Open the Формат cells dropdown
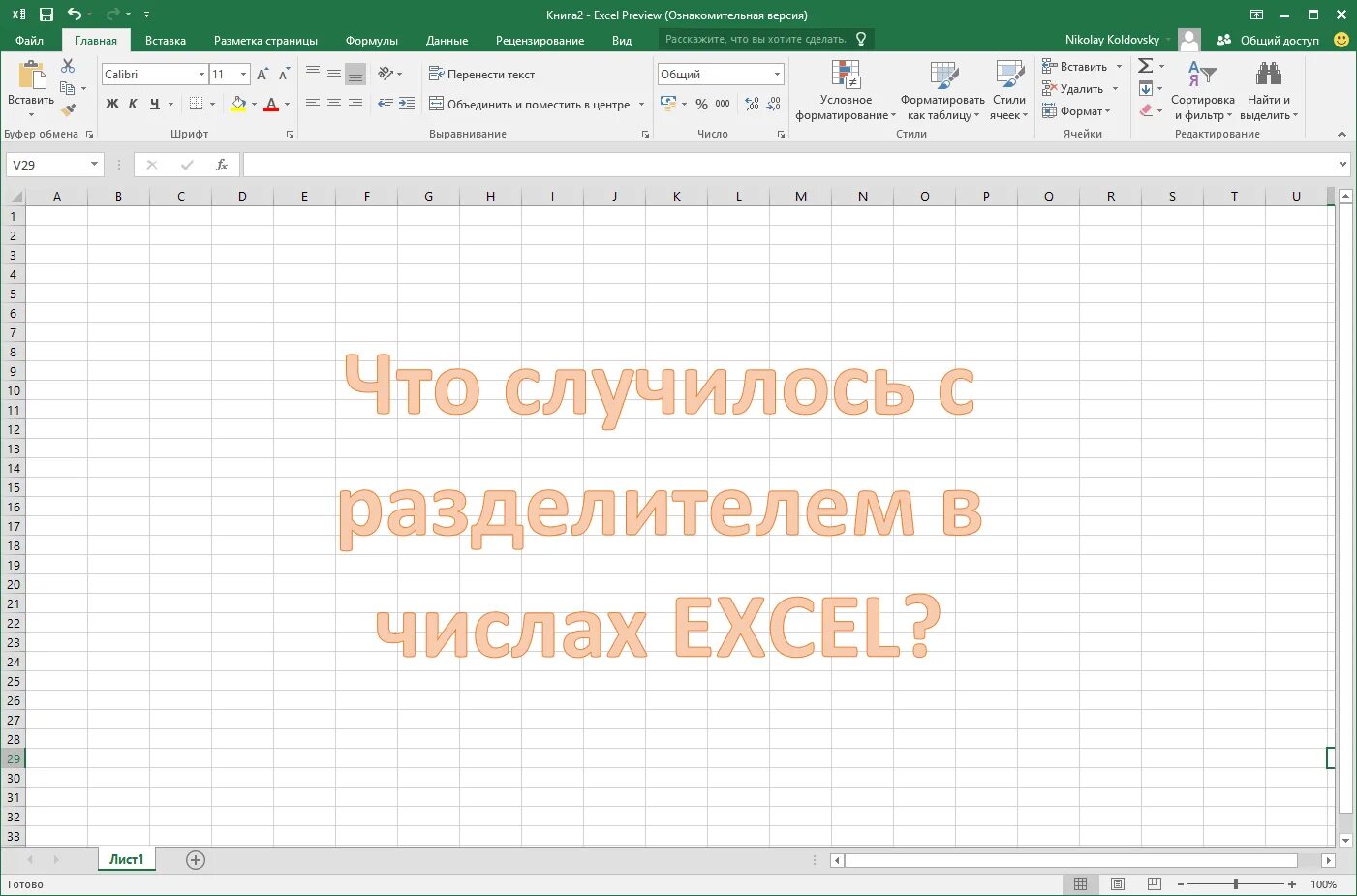The width and height of the screenshot is (1357, 896). 1076,111
